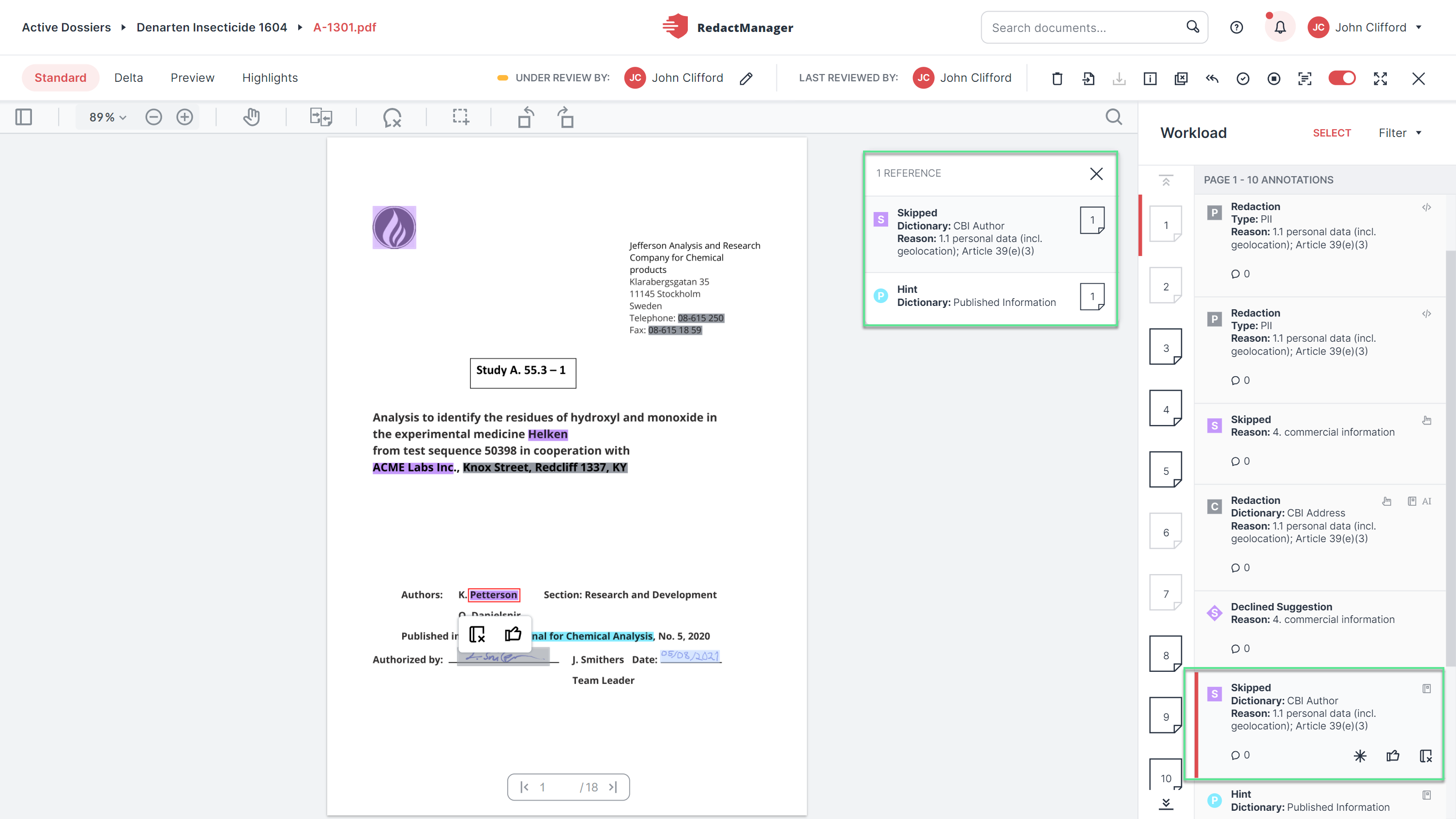Switch to the Highlights tab

270,78
